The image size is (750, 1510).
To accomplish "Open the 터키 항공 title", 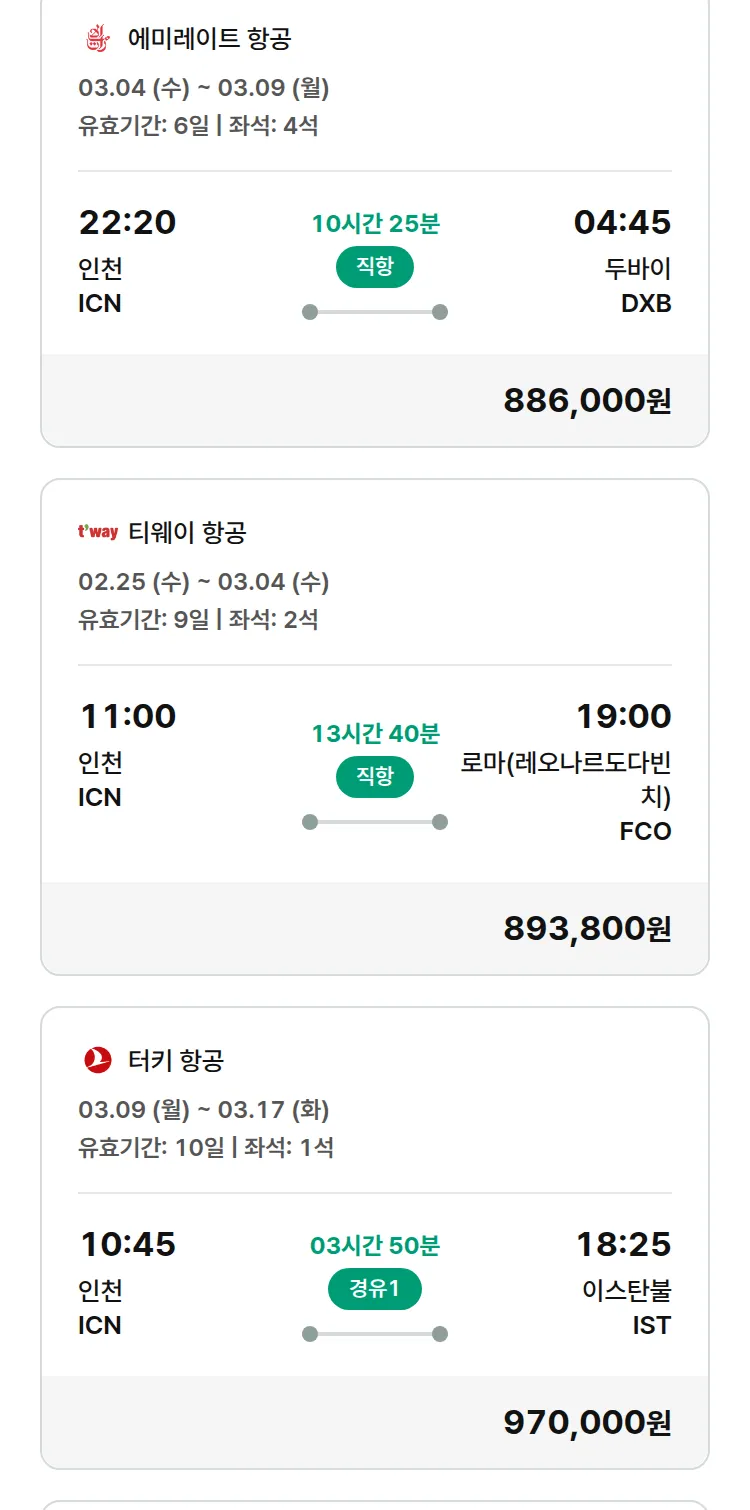I will click(176, 1060).
